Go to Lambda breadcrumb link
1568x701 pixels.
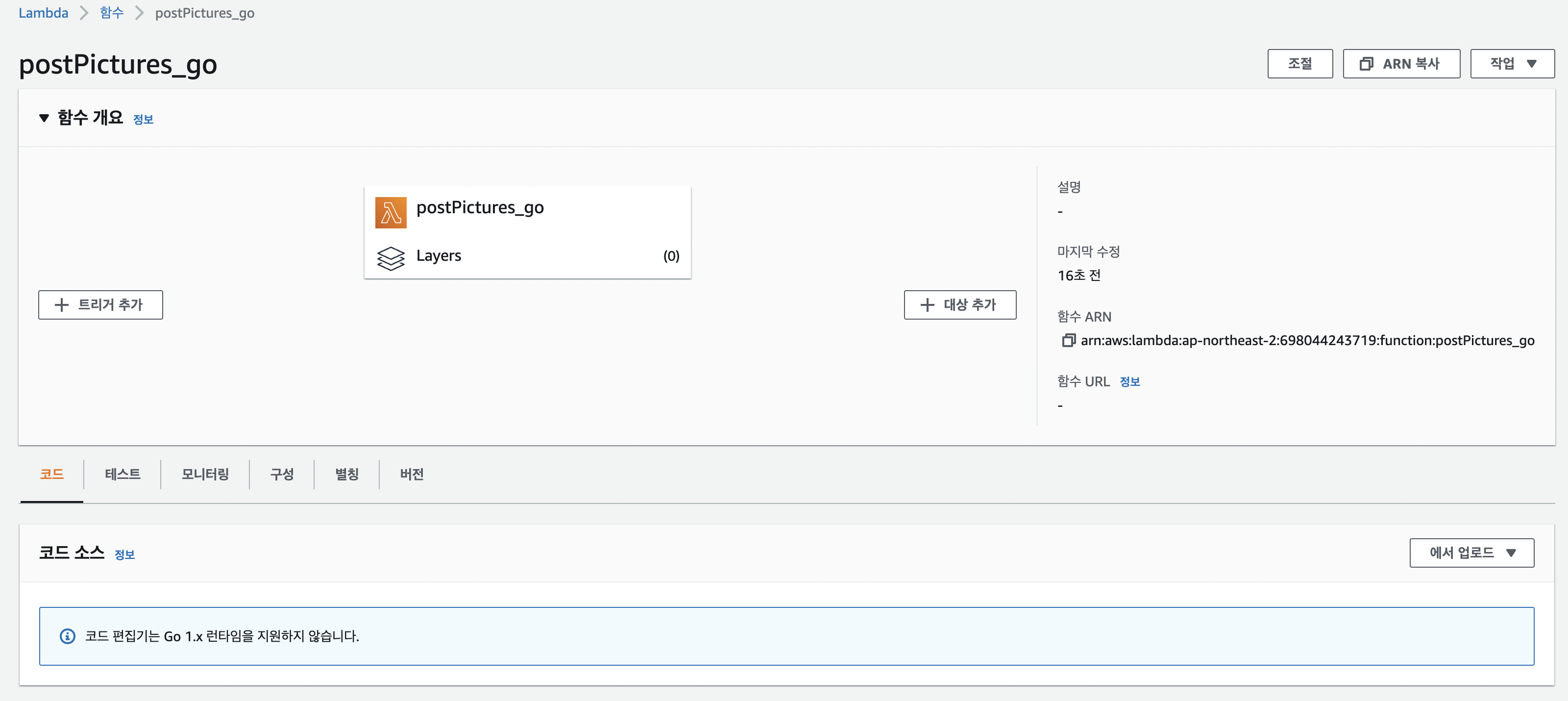coord(43,13)
